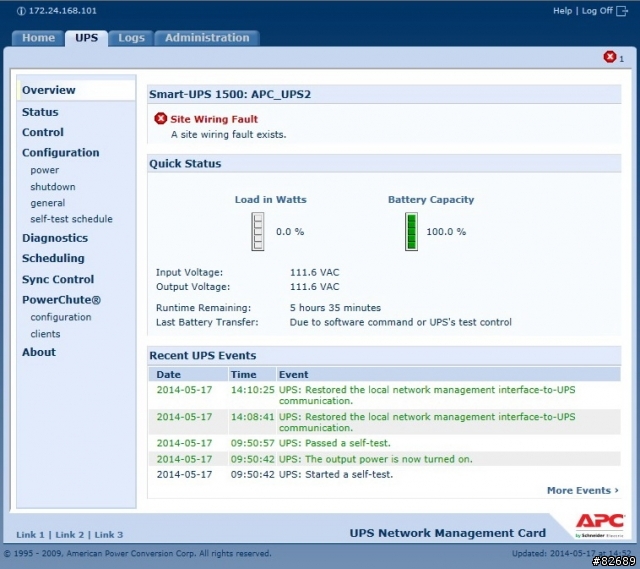Go to Diagnostics
Image resolution: width=640 pixels, height=569 pixels.
55,238
